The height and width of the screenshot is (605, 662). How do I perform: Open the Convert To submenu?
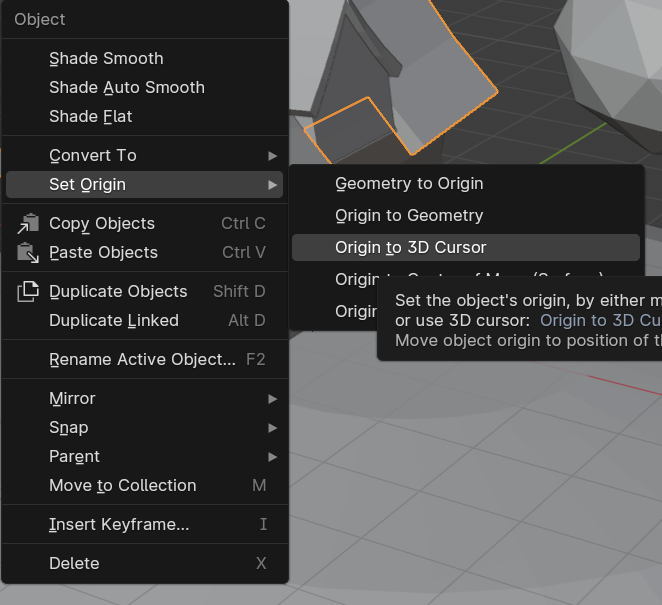pos(144,155)
